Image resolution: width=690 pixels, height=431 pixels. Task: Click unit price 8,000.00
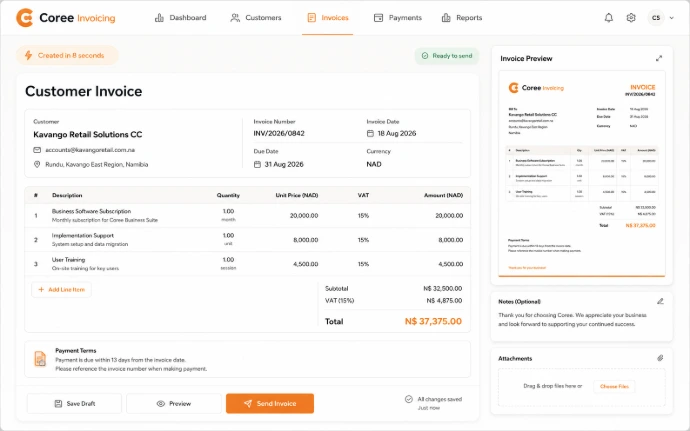click(x=305, y=240)
